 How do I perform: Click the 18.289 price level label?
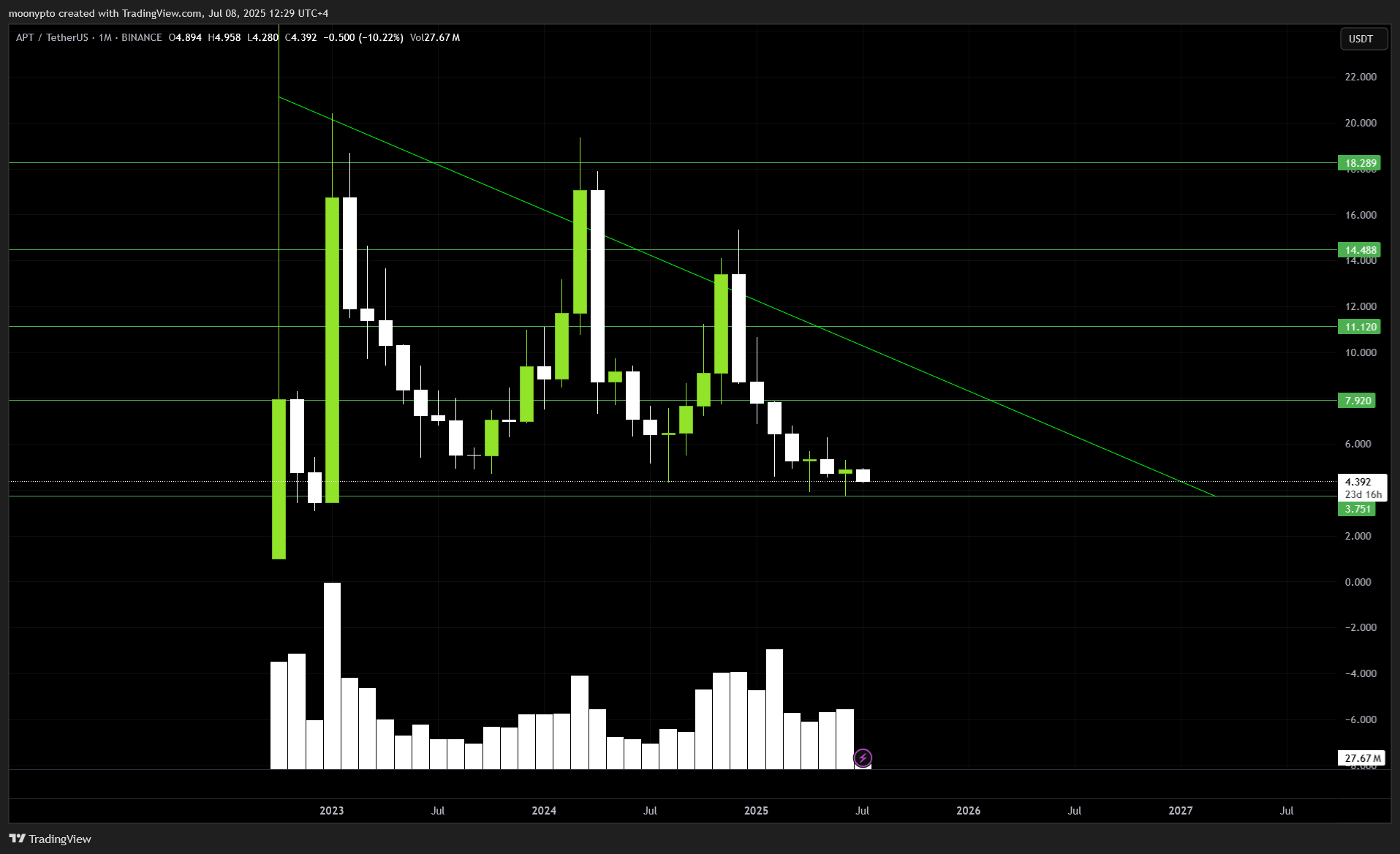[1359, 163]
